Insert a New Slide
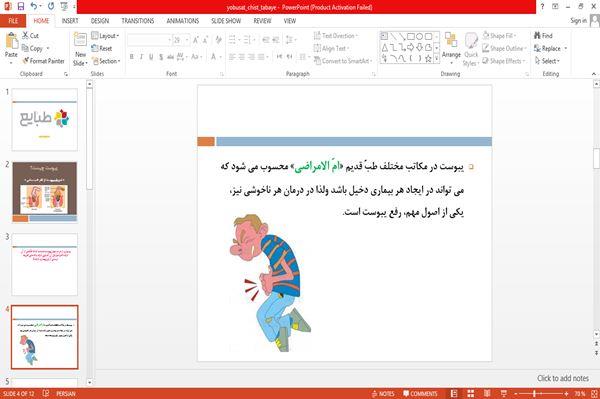The width and height of the screenshot is (600, 399). point(80,49)
